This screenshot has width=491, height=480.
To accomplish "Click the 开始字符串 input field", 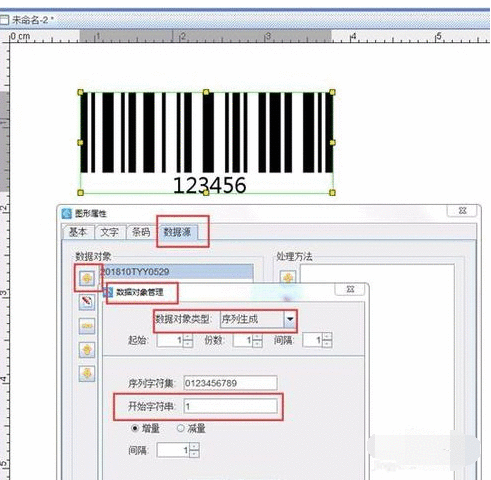I will tap(230, 406).
